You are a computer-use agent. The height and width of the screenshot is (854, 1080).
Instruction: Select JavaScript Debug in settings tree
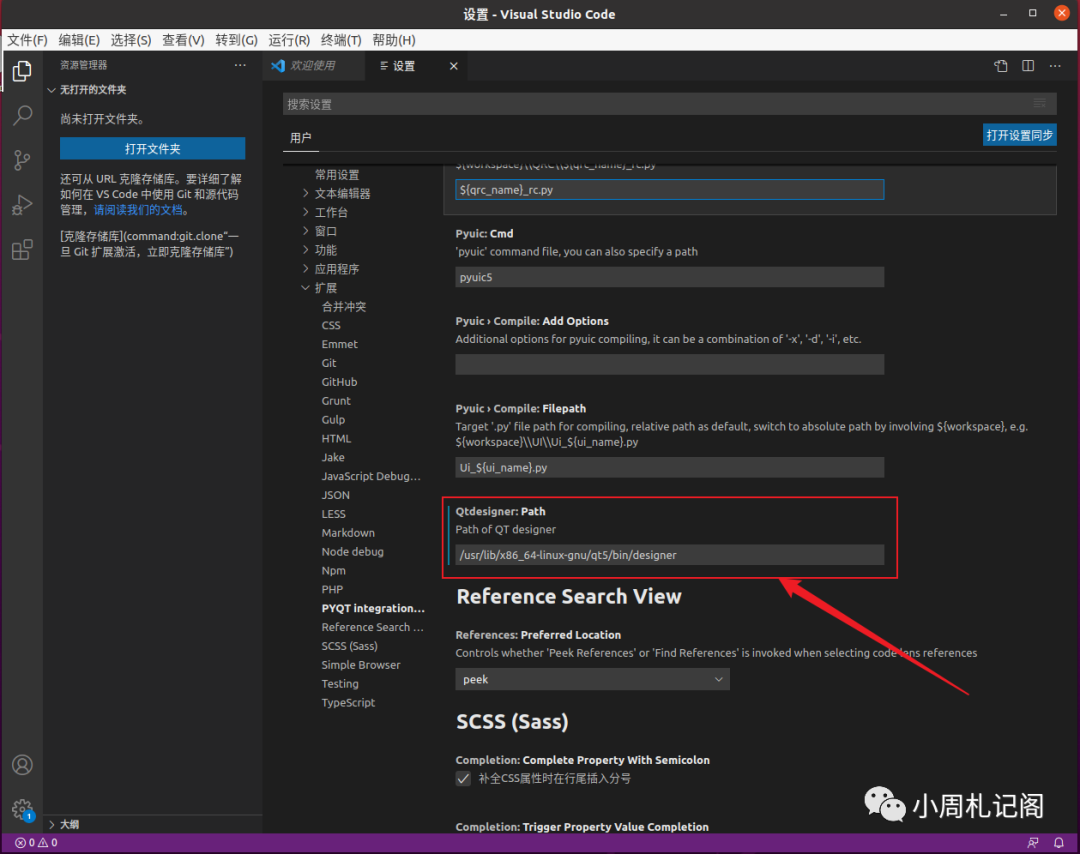pyautogui.click(x=371, y=476)
